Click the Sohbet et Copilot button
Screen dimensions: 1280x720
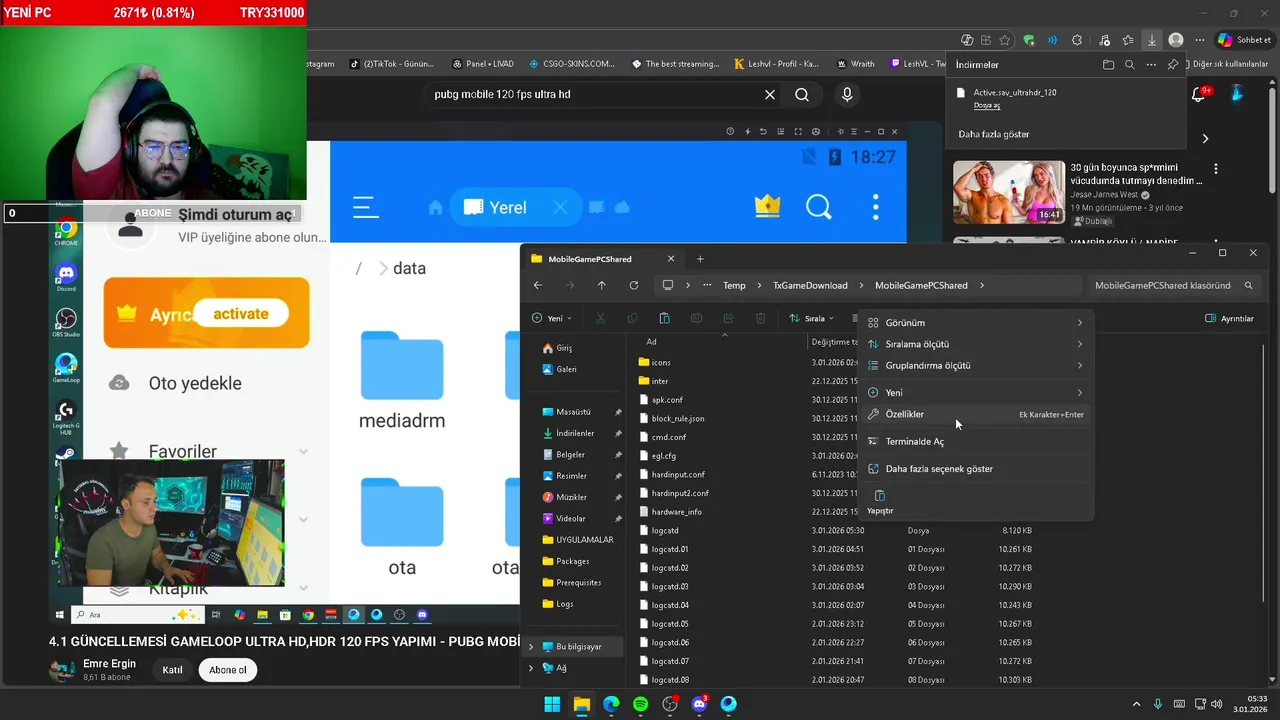1244,40
